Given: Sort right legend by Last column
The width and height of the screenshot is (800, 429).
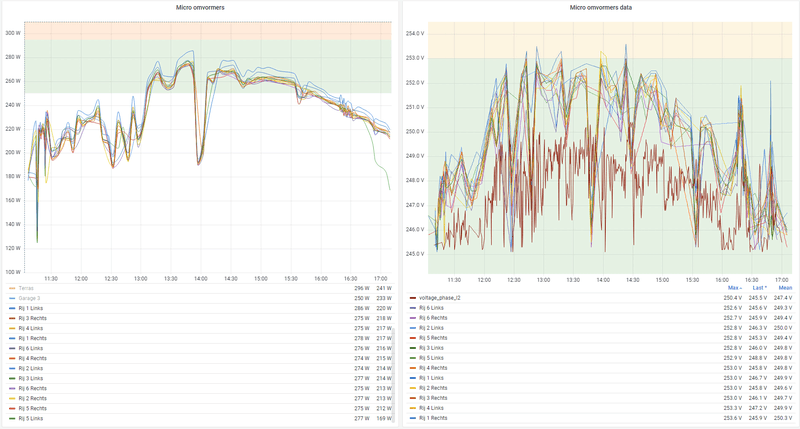Looking at the screenshot, I should click(760, 288).
